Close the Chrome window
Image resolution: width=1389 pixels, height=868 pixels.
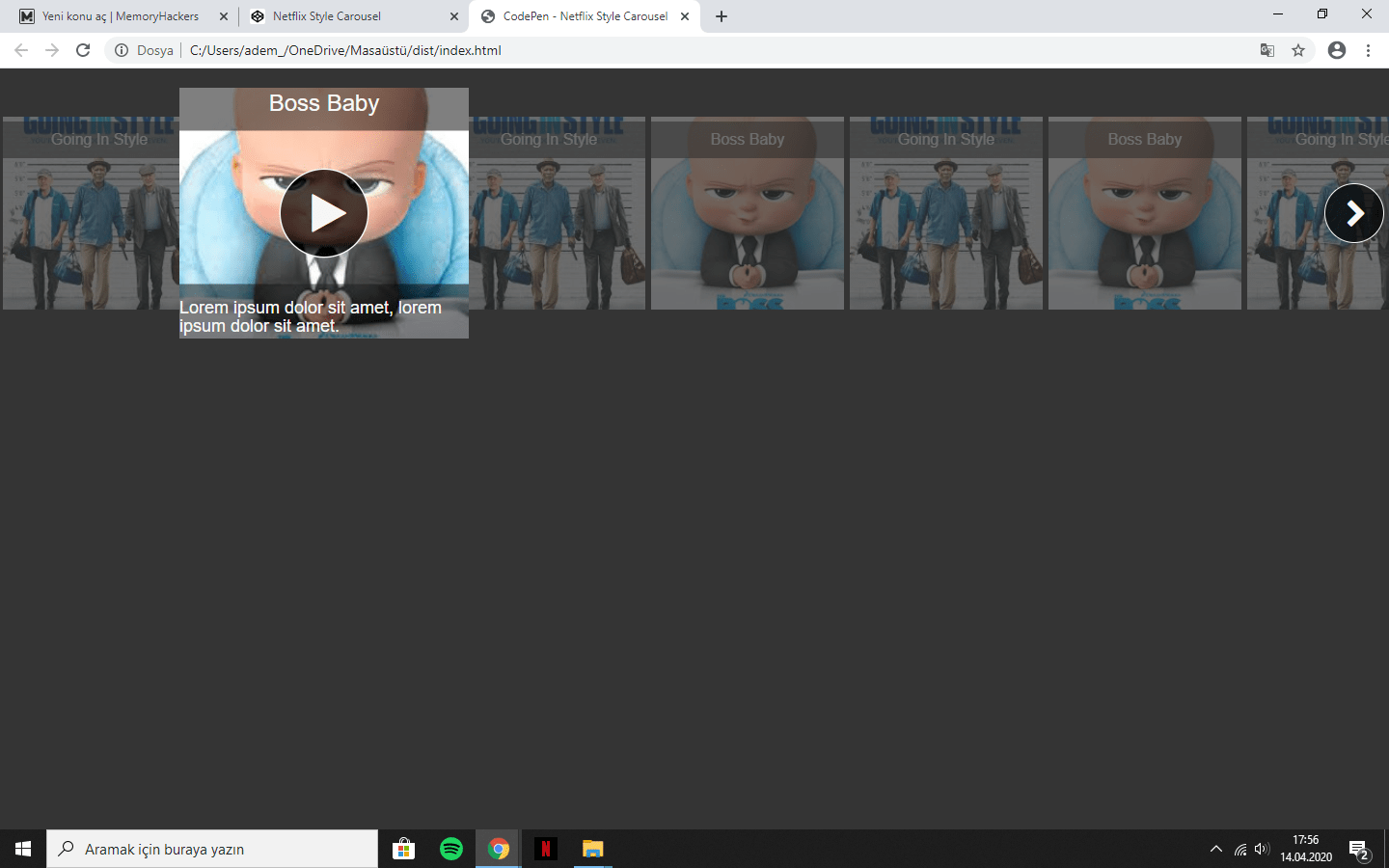(x=1367, y=14)
